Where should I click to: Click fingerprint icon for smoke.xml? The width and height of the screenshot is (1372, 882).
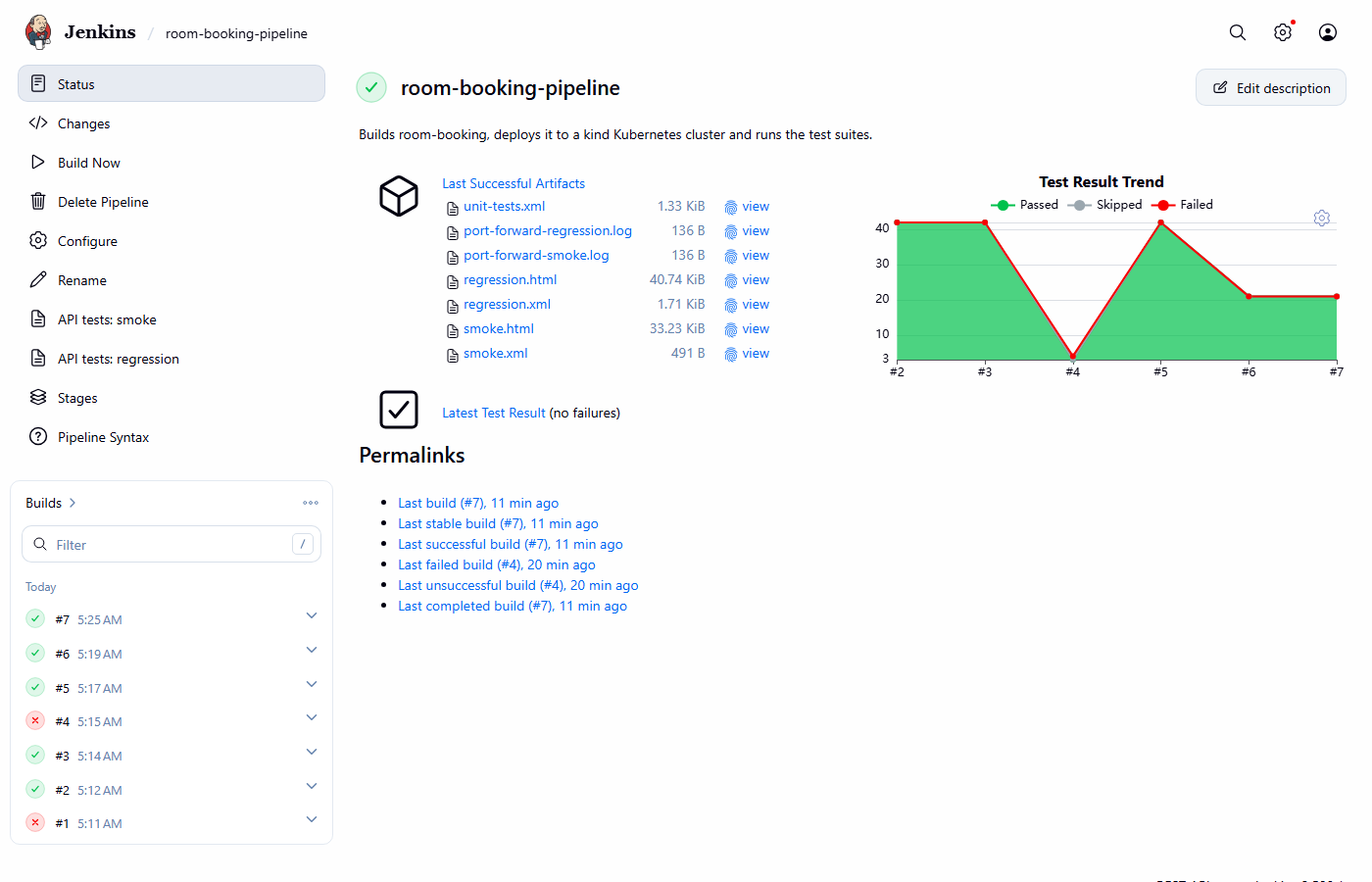[x=731, y=354]
